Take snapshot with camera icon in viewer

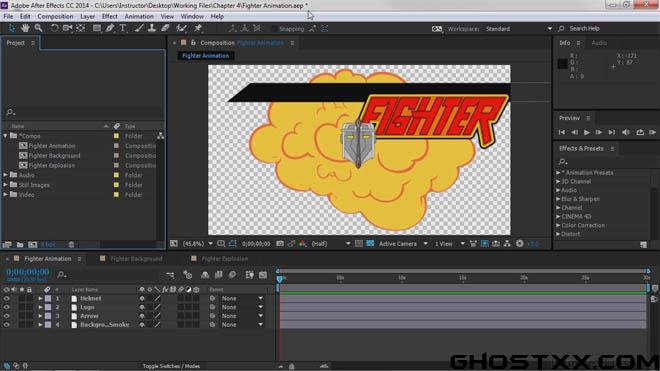click(x=279, y=244)
